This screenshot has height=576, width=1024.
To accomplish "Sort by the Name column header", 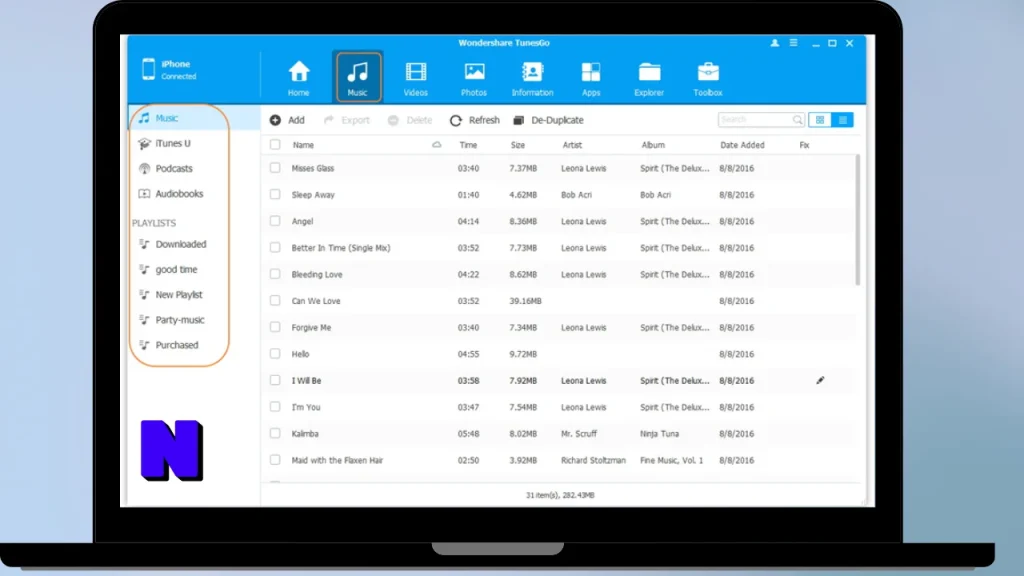I will pyautogui.click(x=303, y=145).
